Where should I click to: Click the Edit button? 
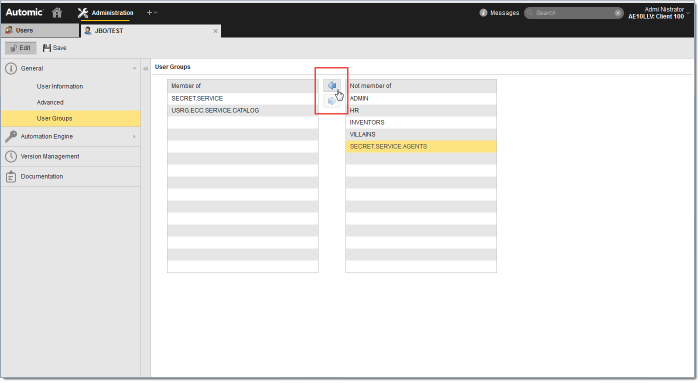(21, 48)
